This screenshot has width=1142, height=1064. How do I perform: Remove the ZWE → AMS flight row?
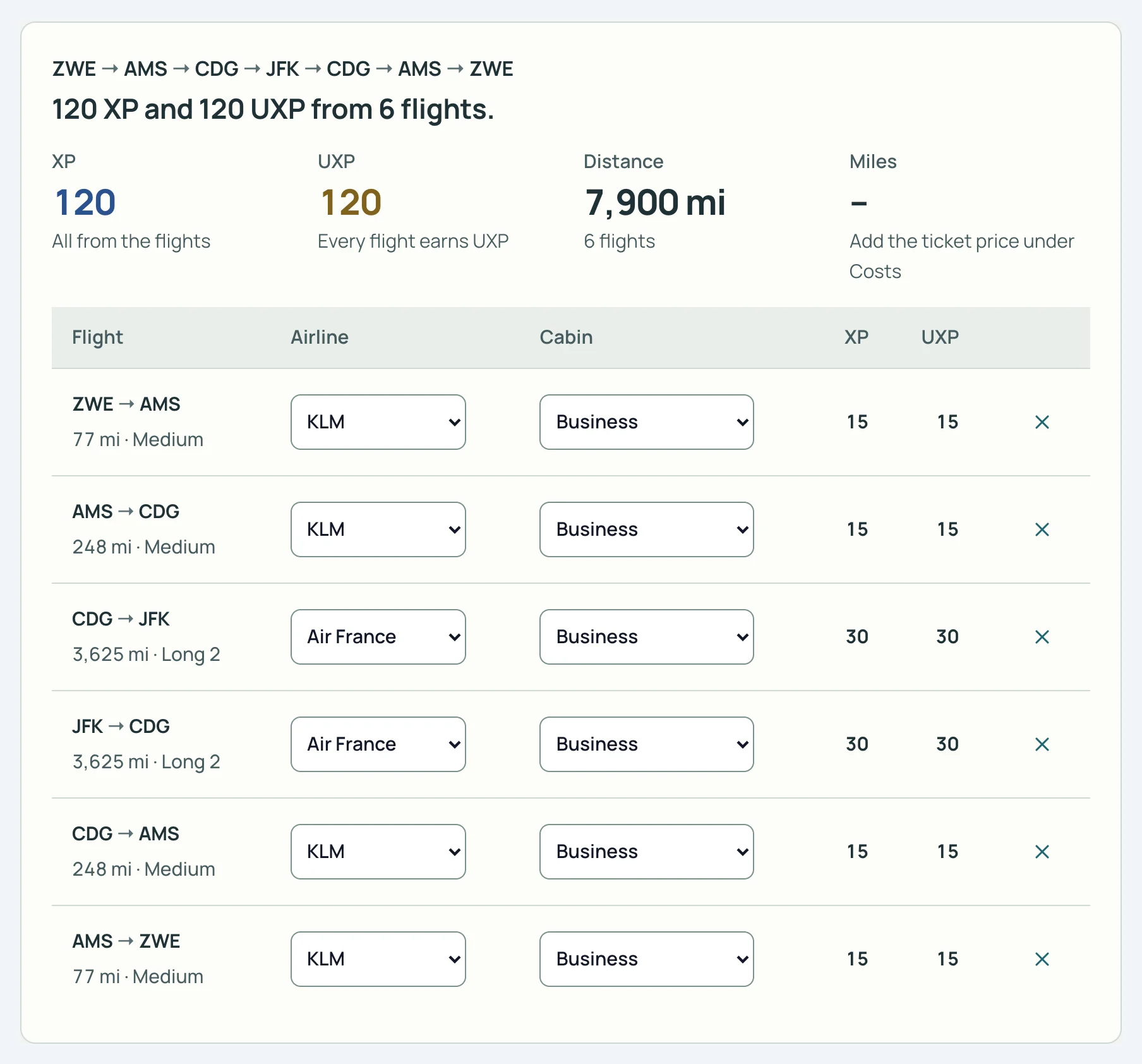1042,422
